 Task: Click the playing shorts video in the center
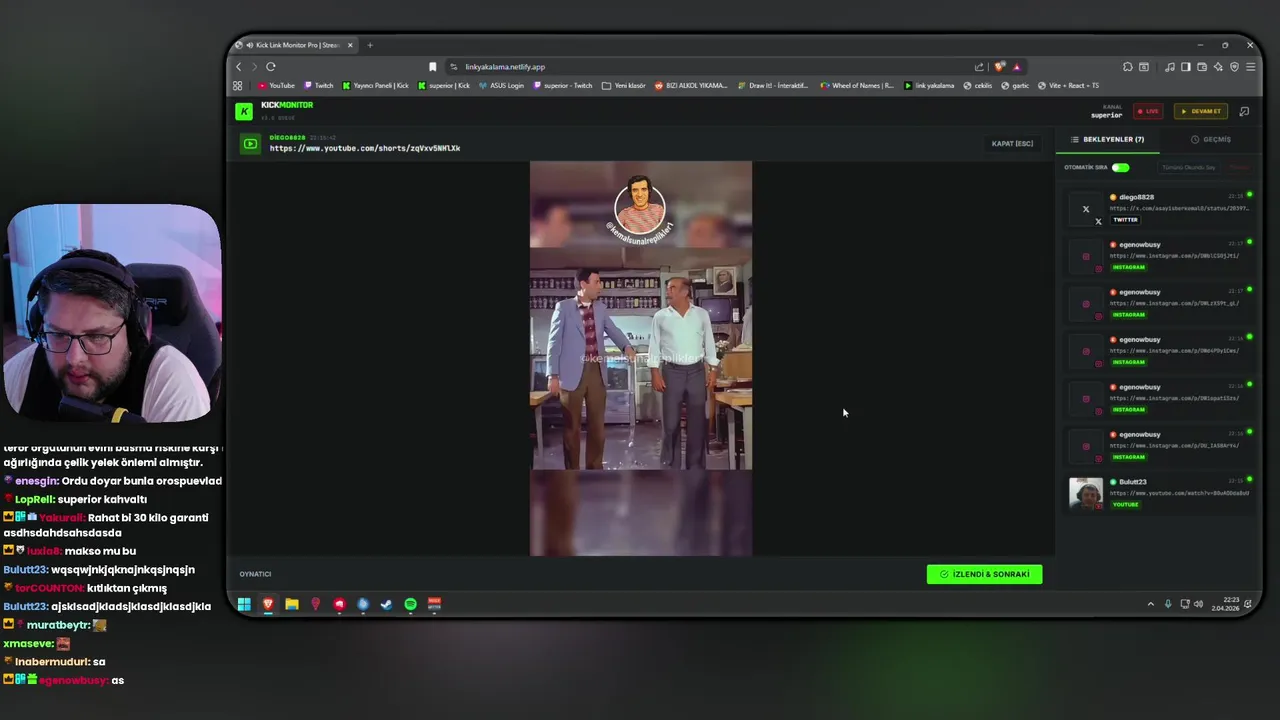pos(641,358)
